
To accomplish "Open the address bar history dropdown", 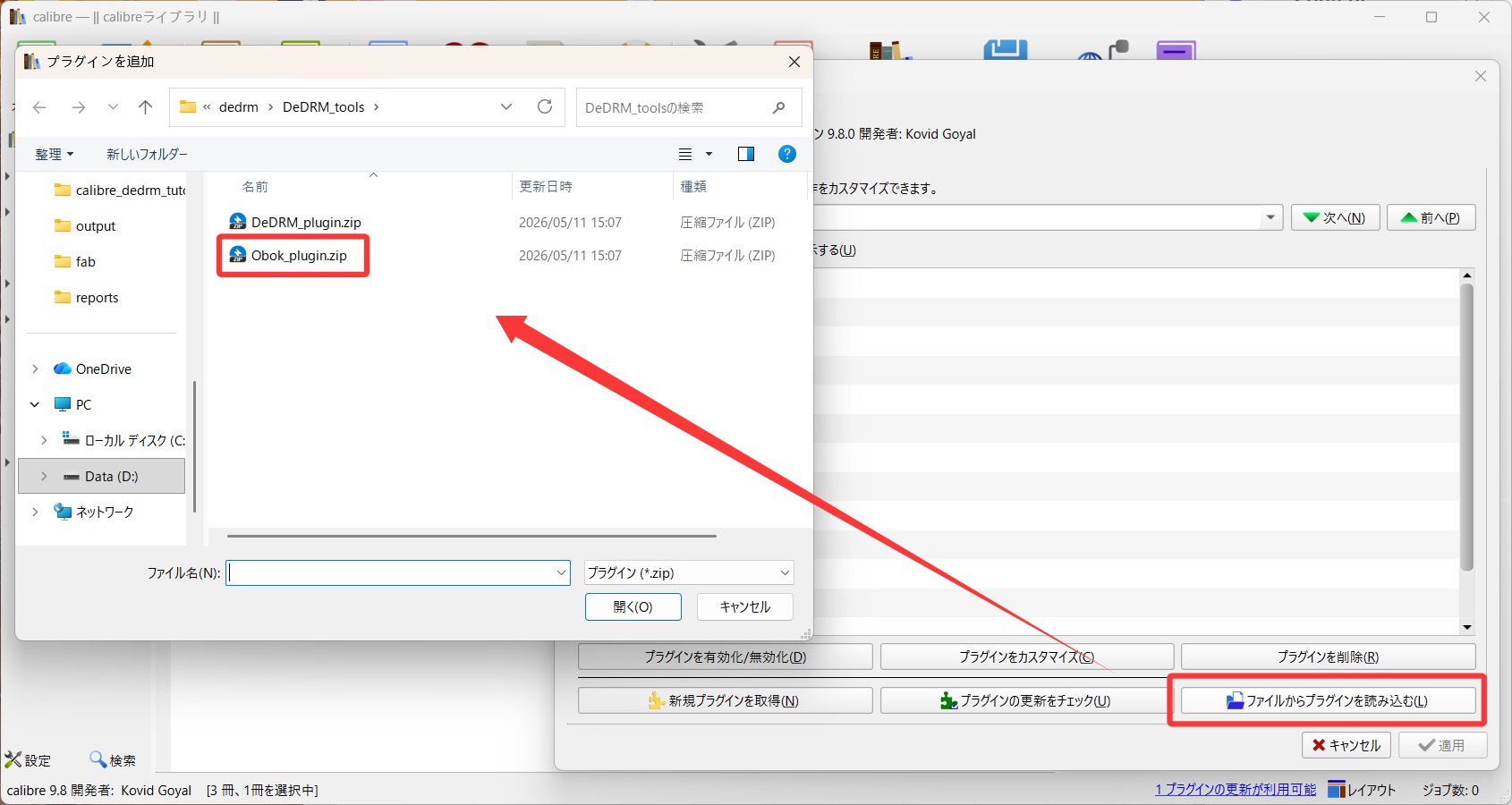I will point(506,107).
